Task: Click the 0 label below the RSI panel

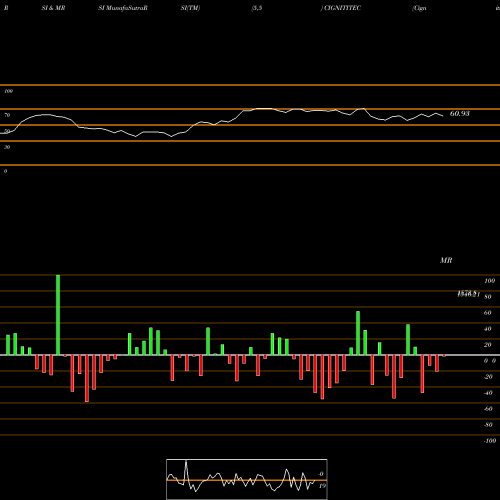Action: click(x=5, y=171)
